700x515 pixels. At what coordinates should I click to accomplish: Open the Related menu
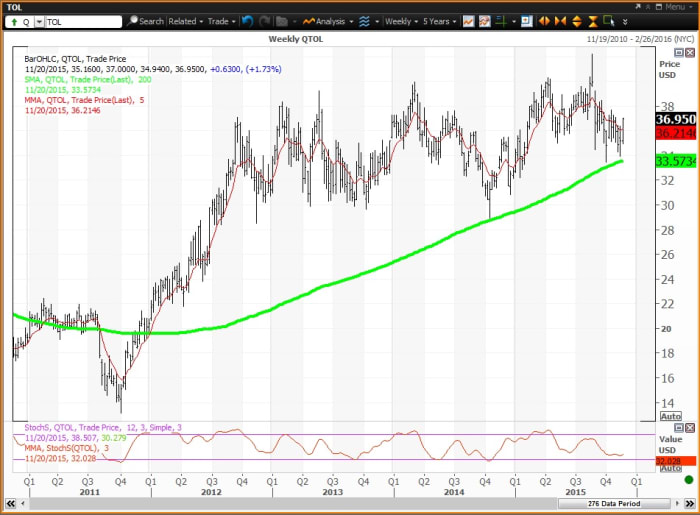coord(186,20)
